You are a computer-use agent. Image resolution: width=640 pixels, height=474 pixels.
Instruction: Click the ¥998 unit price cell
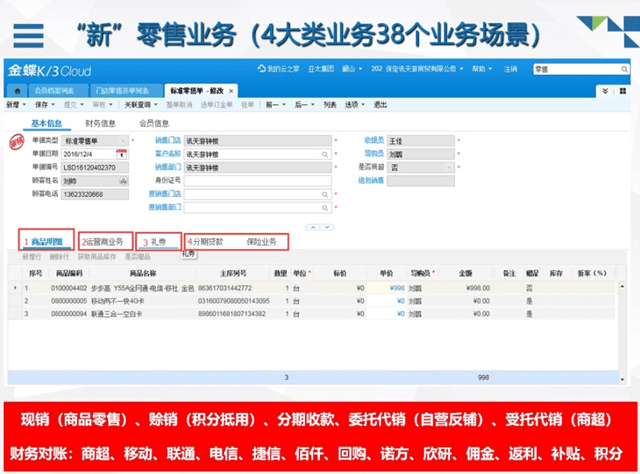387,288
